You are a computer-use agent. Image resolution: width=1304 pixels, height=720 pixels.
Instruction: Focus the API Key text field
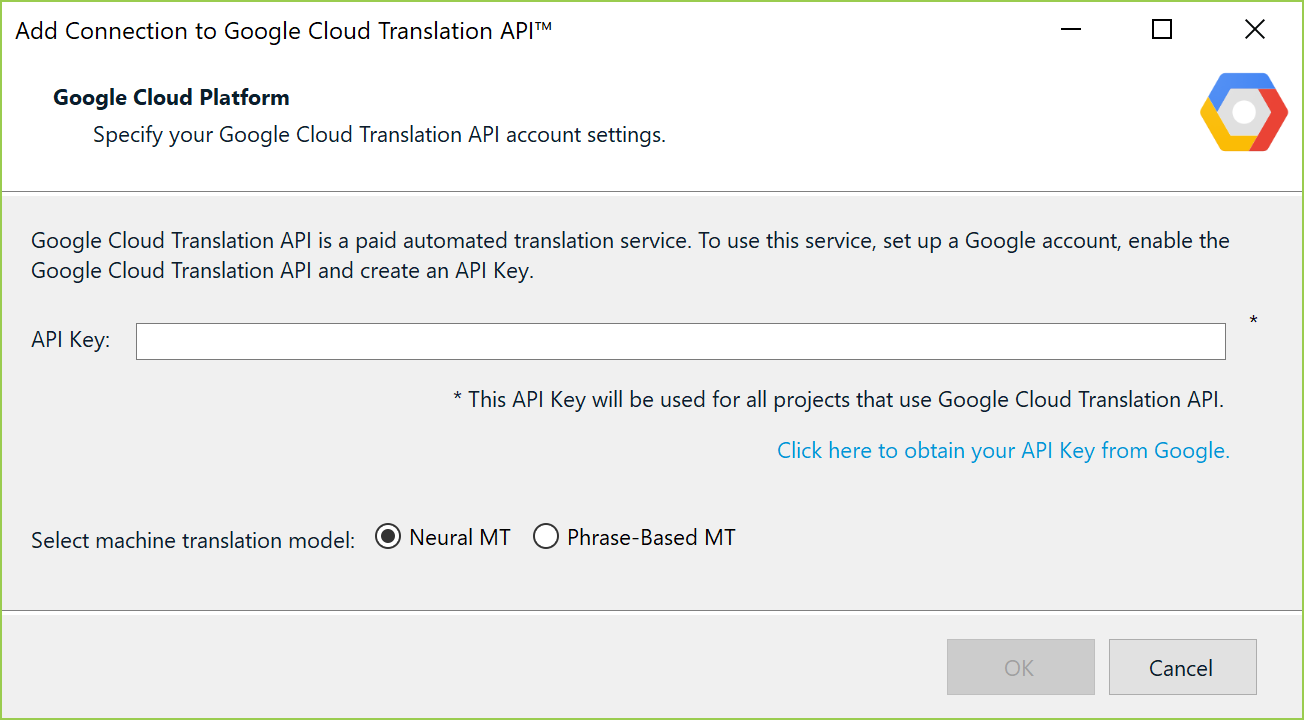[680, 341]
